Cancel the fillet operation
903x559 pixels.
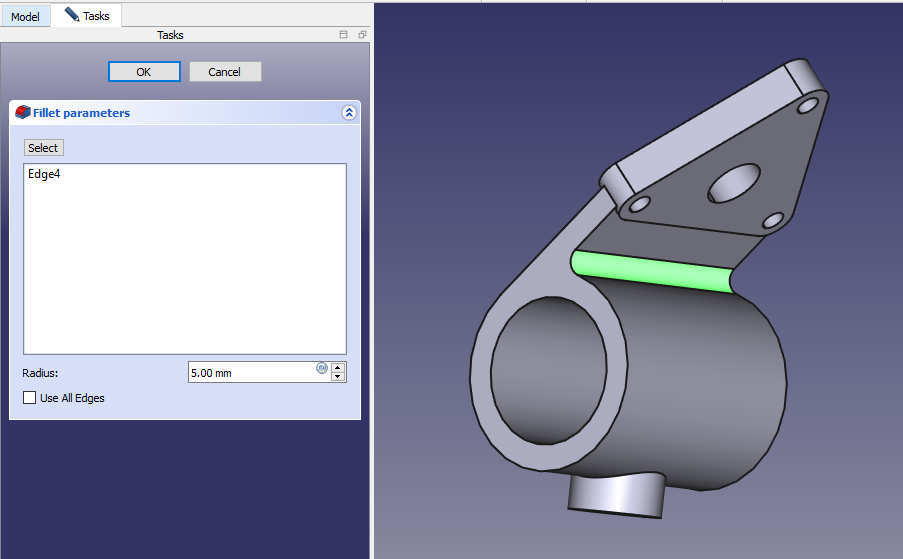pos(225,72)
